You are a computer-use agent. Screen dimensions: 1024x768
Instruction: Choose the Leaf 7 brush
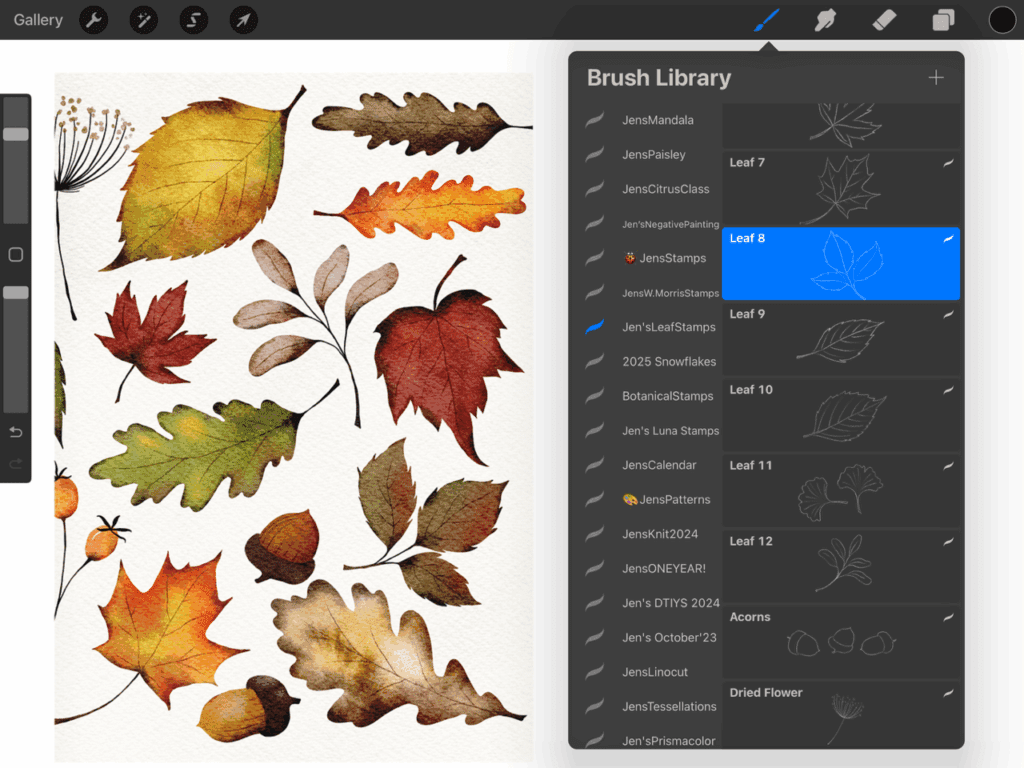point(840,188)
